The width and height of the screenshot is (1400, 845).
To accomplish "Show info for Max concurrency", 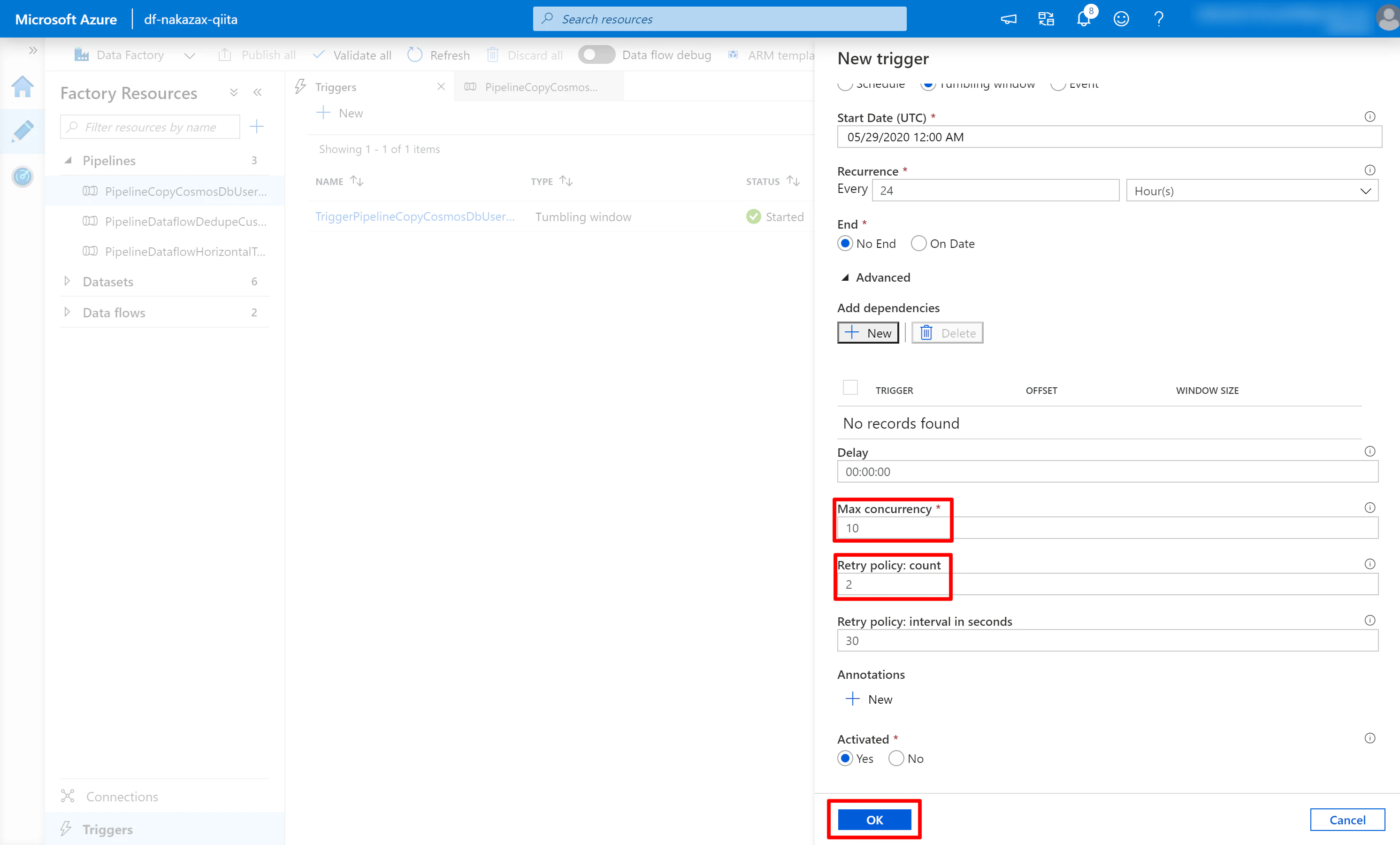I will tap(1370, 507).
